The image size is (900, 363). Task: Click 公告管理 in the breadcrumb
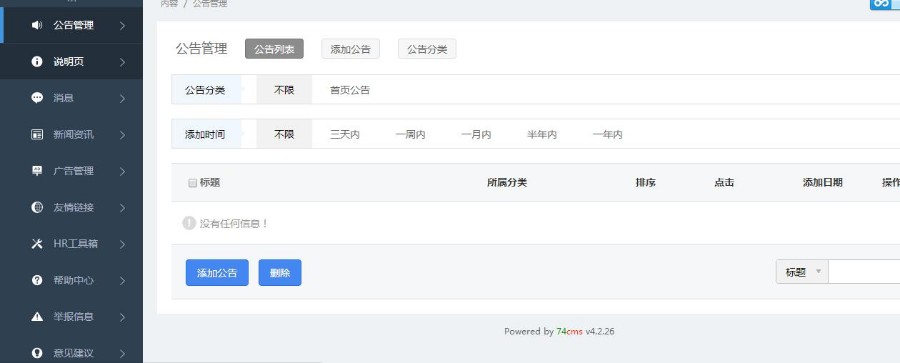[210, 3]
